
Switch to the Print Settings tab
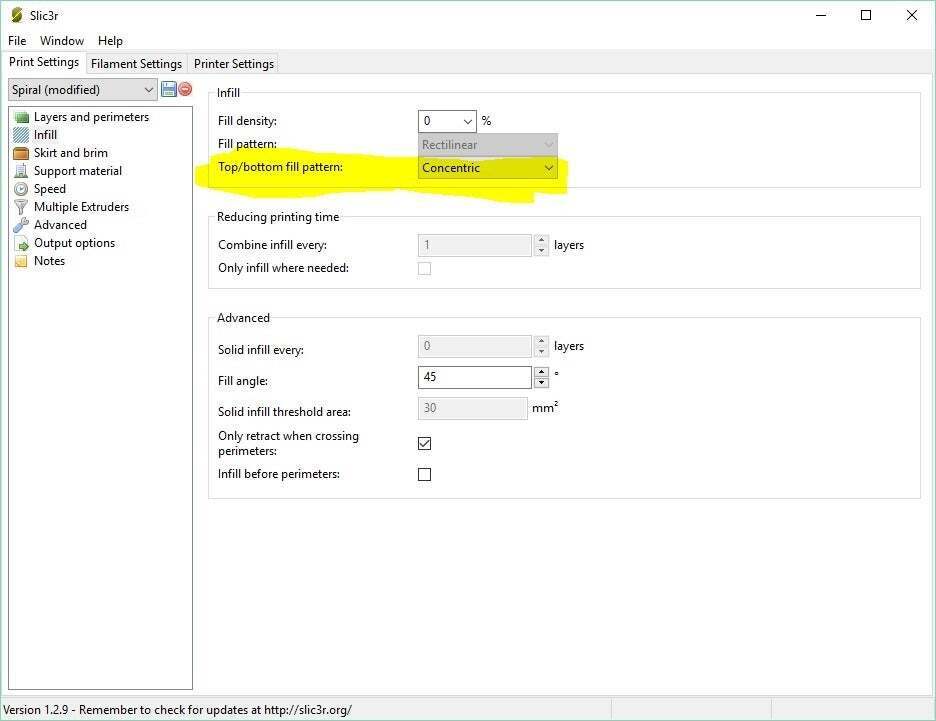point(44,62)
